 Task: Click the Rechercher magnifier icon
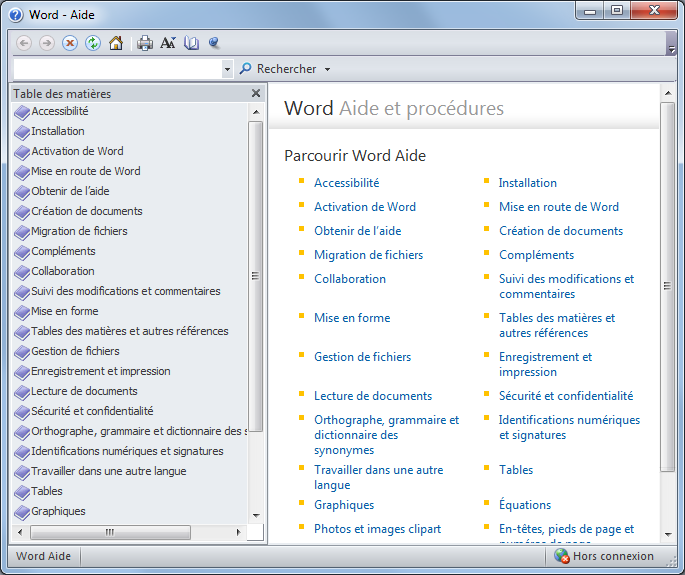246,69
